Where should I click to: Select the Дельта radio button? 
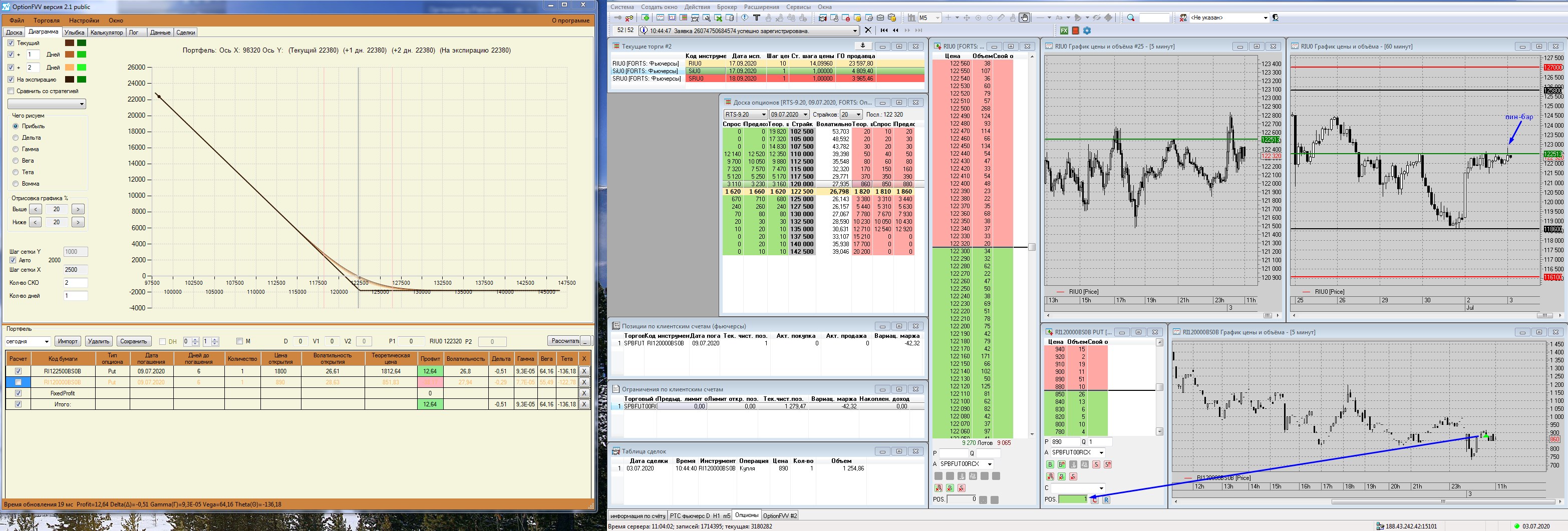tap(16, 138)
